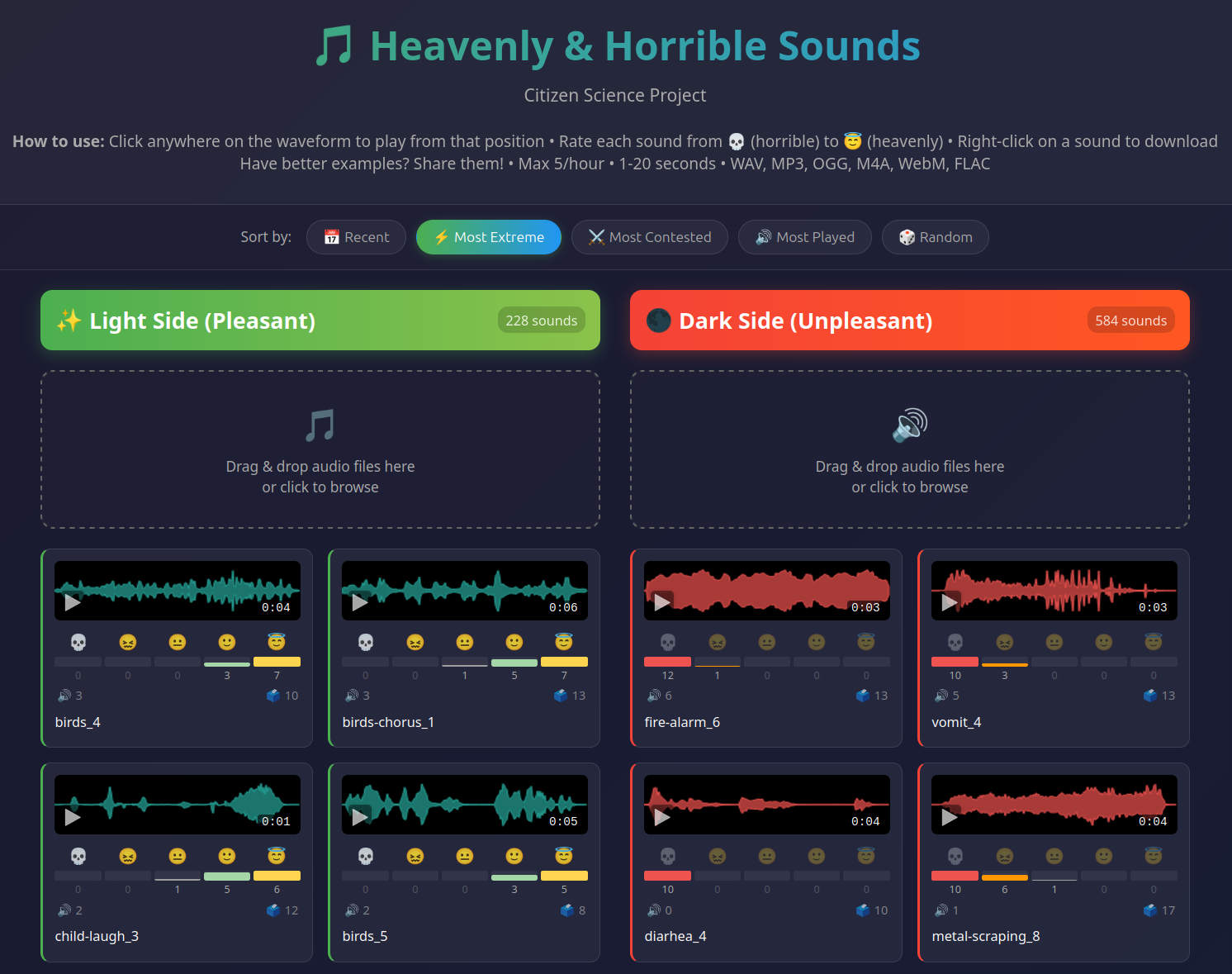The image size is (1232, 974).
Task: Rate diarhea_4 with the skull emoji
Action: (x=668, y=856)
